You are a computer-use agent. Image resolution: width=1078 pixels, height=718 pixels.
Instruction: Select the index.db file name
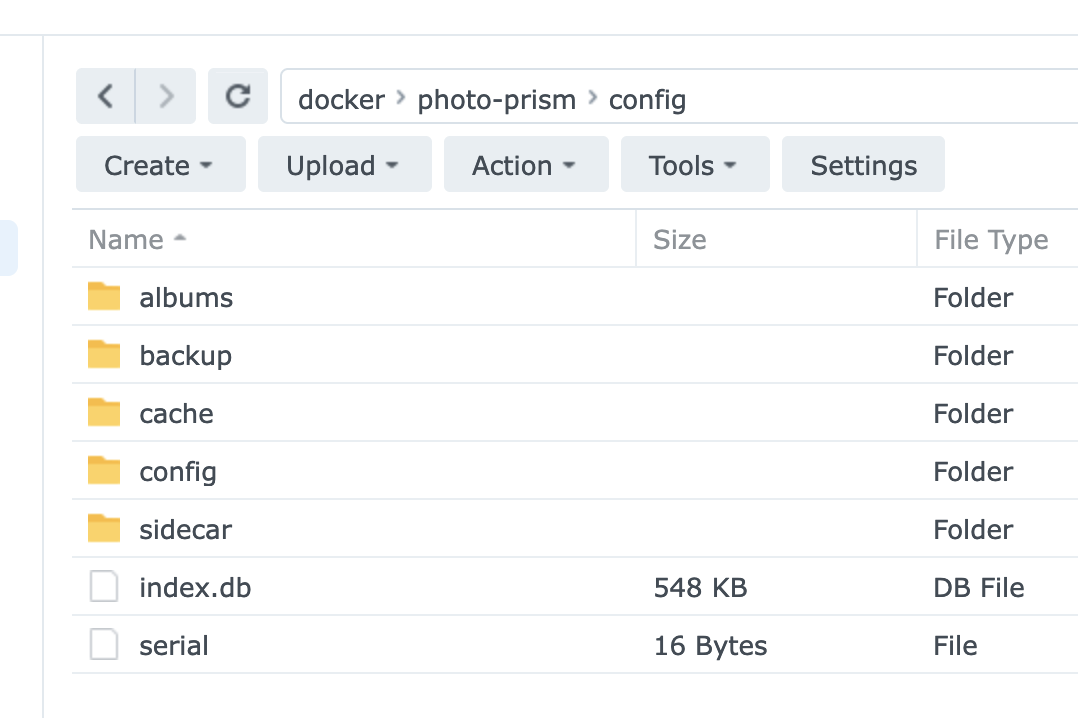coord(195,587)
